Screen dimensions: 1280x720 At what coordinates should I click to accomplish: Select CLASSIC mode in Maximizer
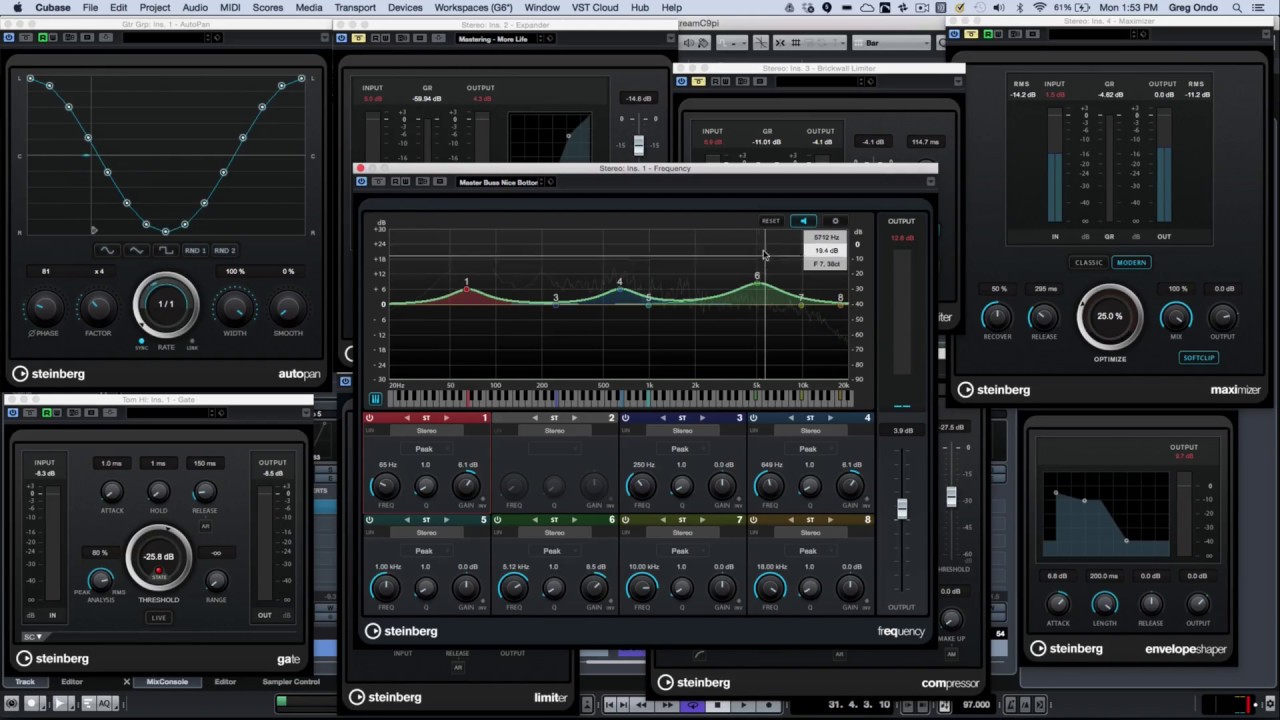(1089, 262)
